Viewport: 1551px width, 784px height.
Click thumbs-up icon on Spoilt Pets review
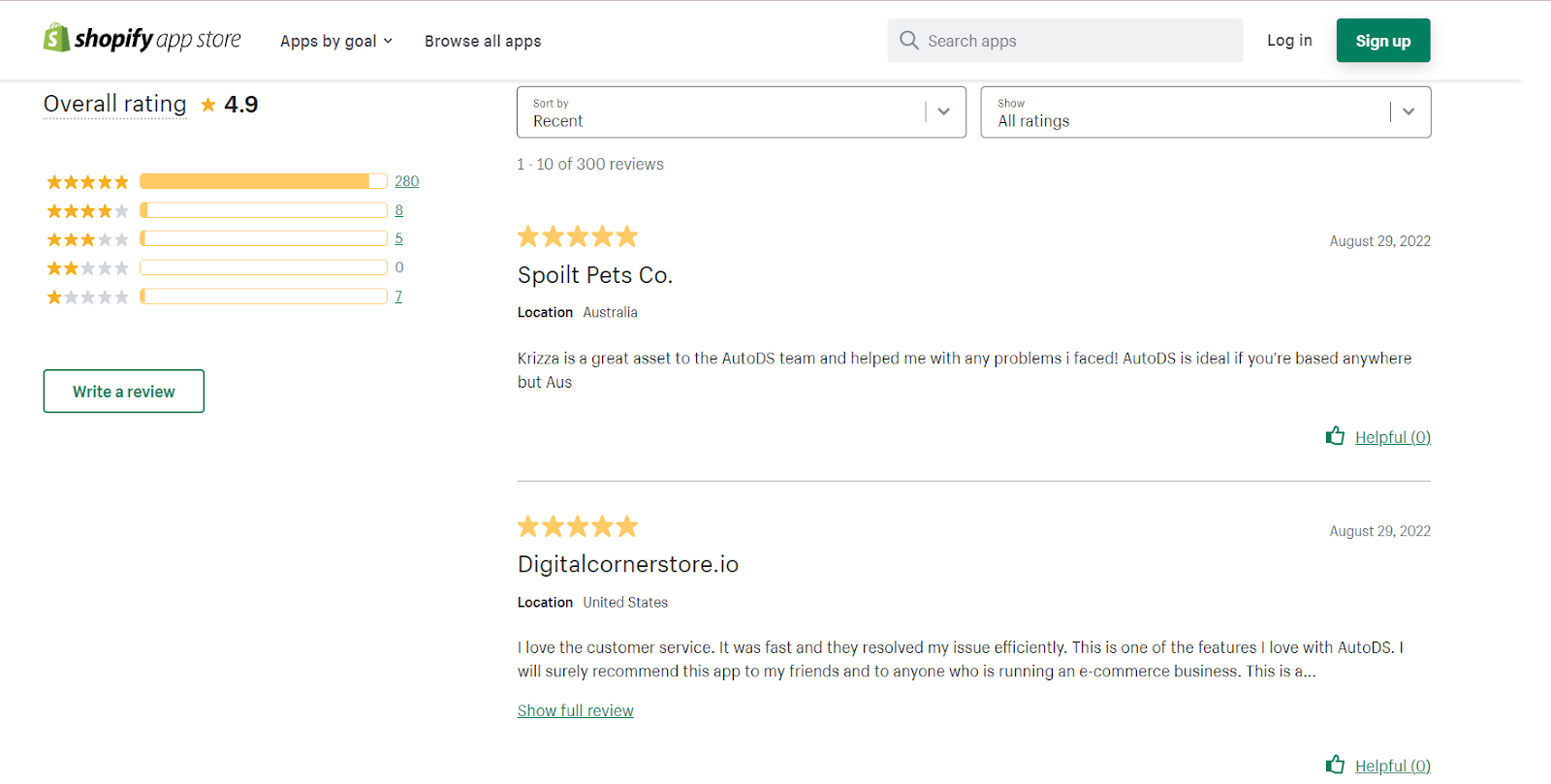click(1335, 436)
